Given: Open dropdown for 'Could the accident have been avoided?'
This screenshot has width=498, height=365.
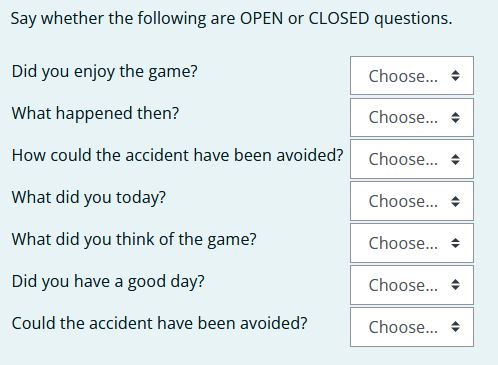Looking at the screenshot, I should pos(412,327).
